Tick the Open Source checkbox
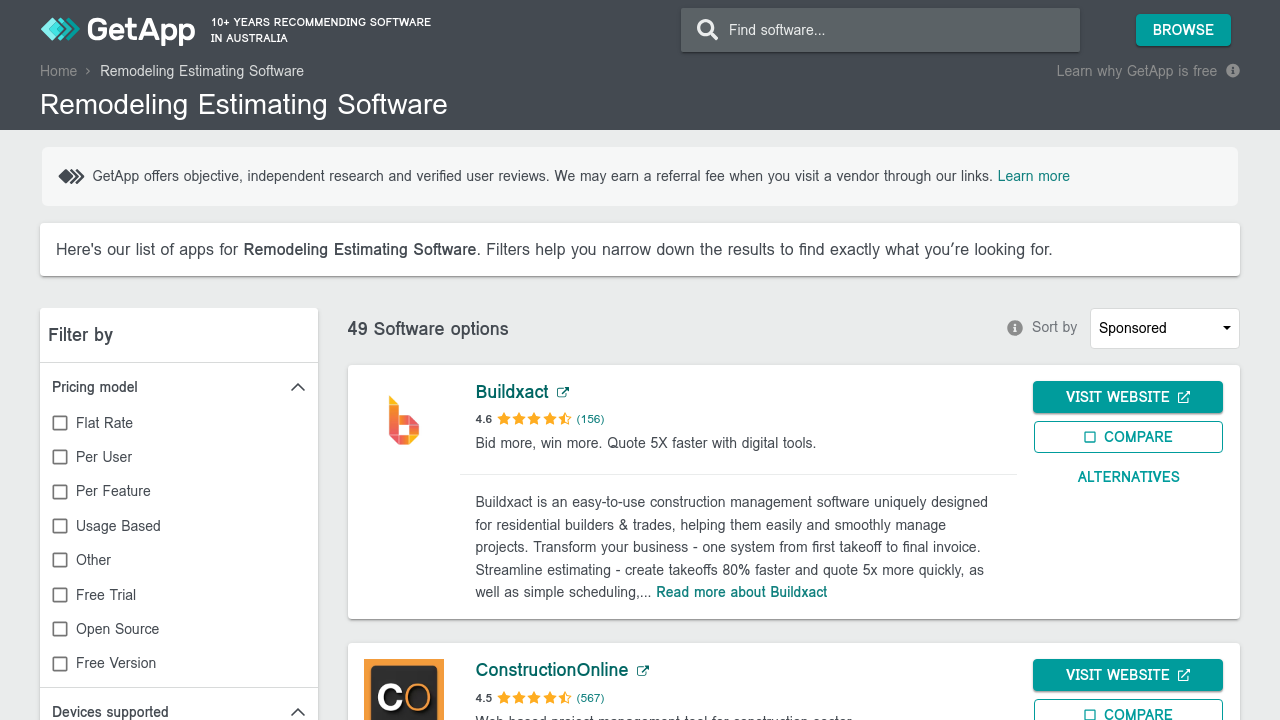The image size is (1280, 720). [x=60, y=629]
